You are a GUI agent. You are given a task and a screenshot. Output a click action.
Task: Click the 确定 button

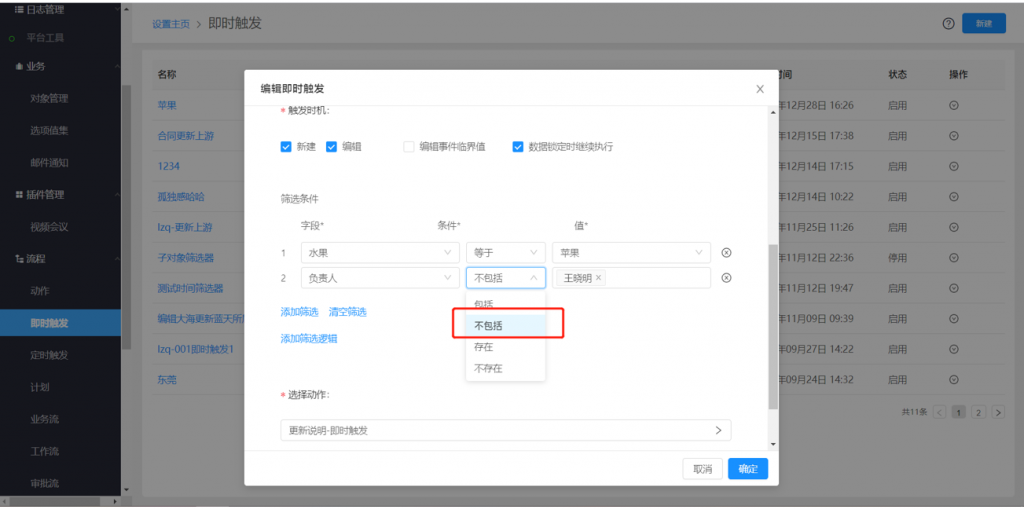[x=747, y=469]
